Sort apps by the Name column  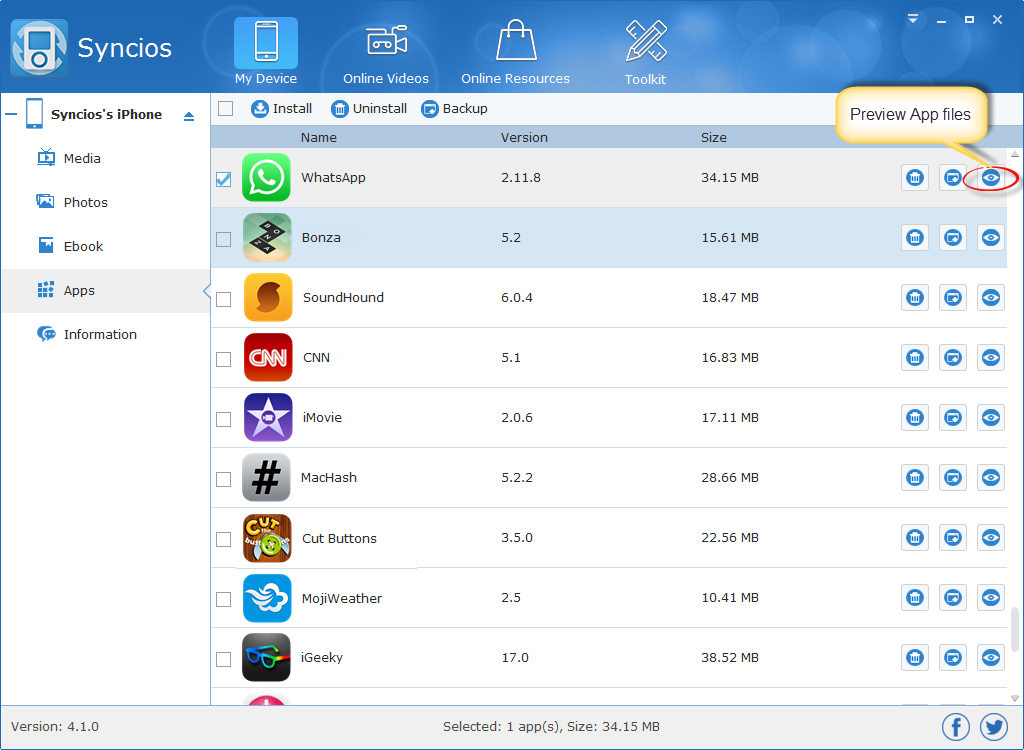tap(319, 137)
